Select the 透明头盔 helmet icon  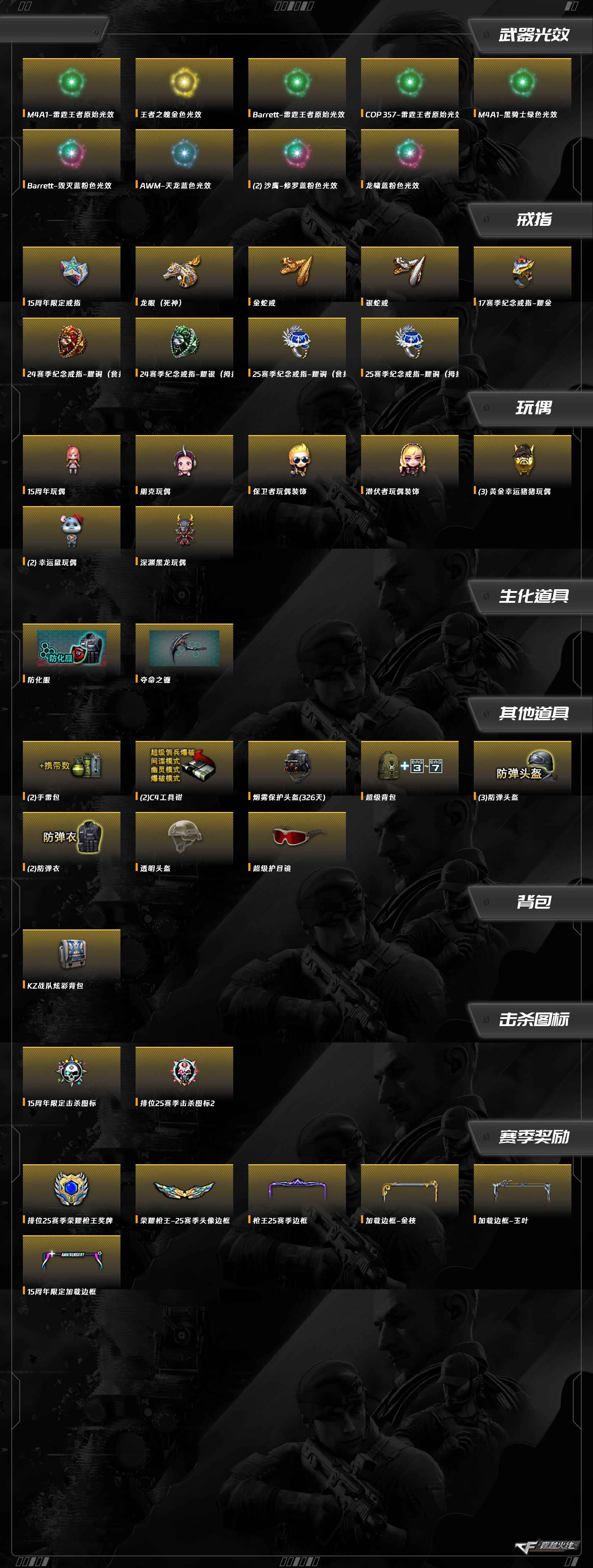click(184, 838)
